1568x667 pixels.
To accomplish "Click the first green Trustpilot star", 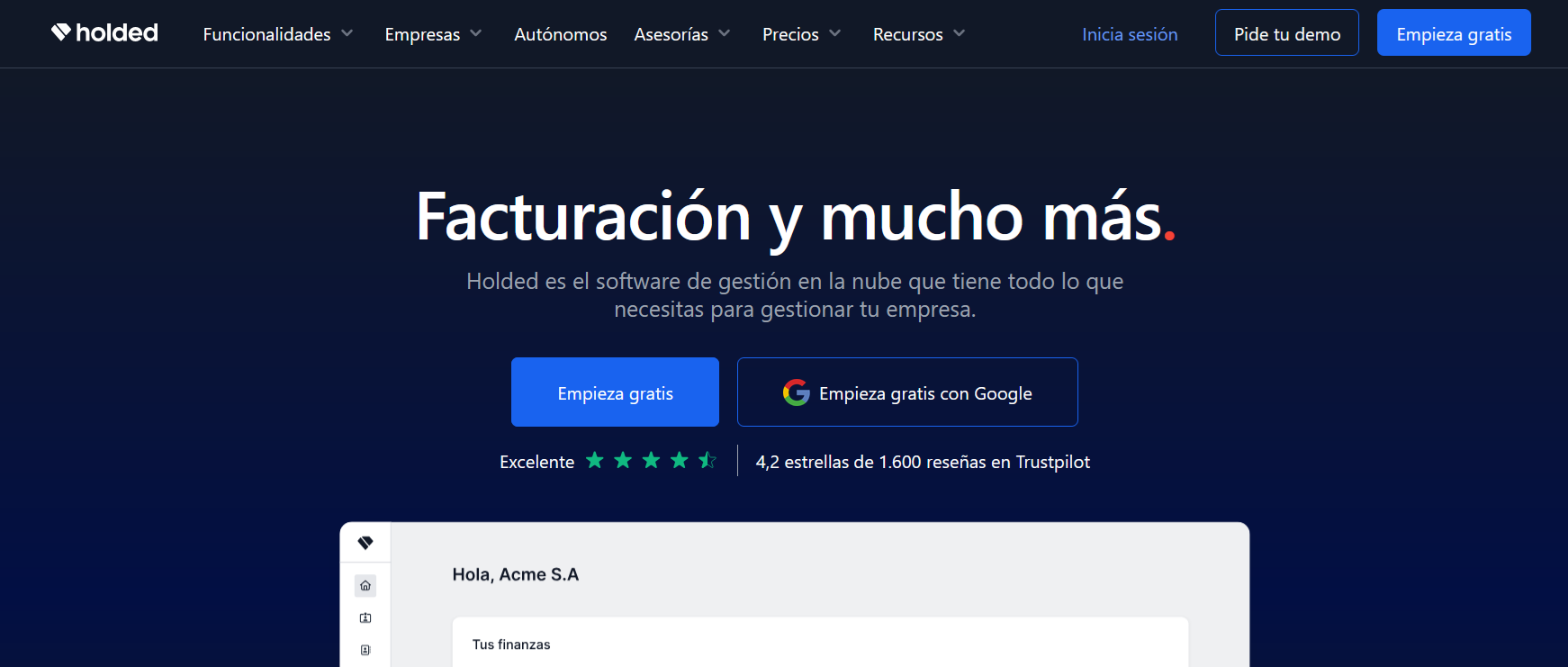I will [x=595, y=461].
